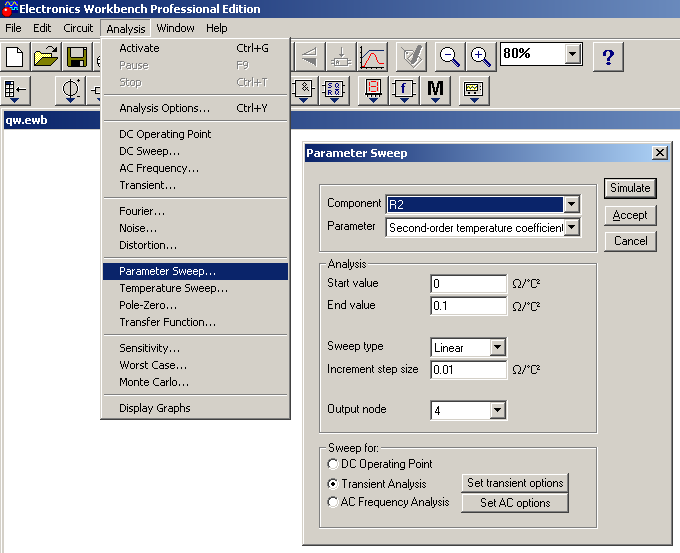Image resolution: width=680 pixels, height=553 pixels.
Task: Open the Miscellaneous 'M' parts bin
Action: click(435, 91)
